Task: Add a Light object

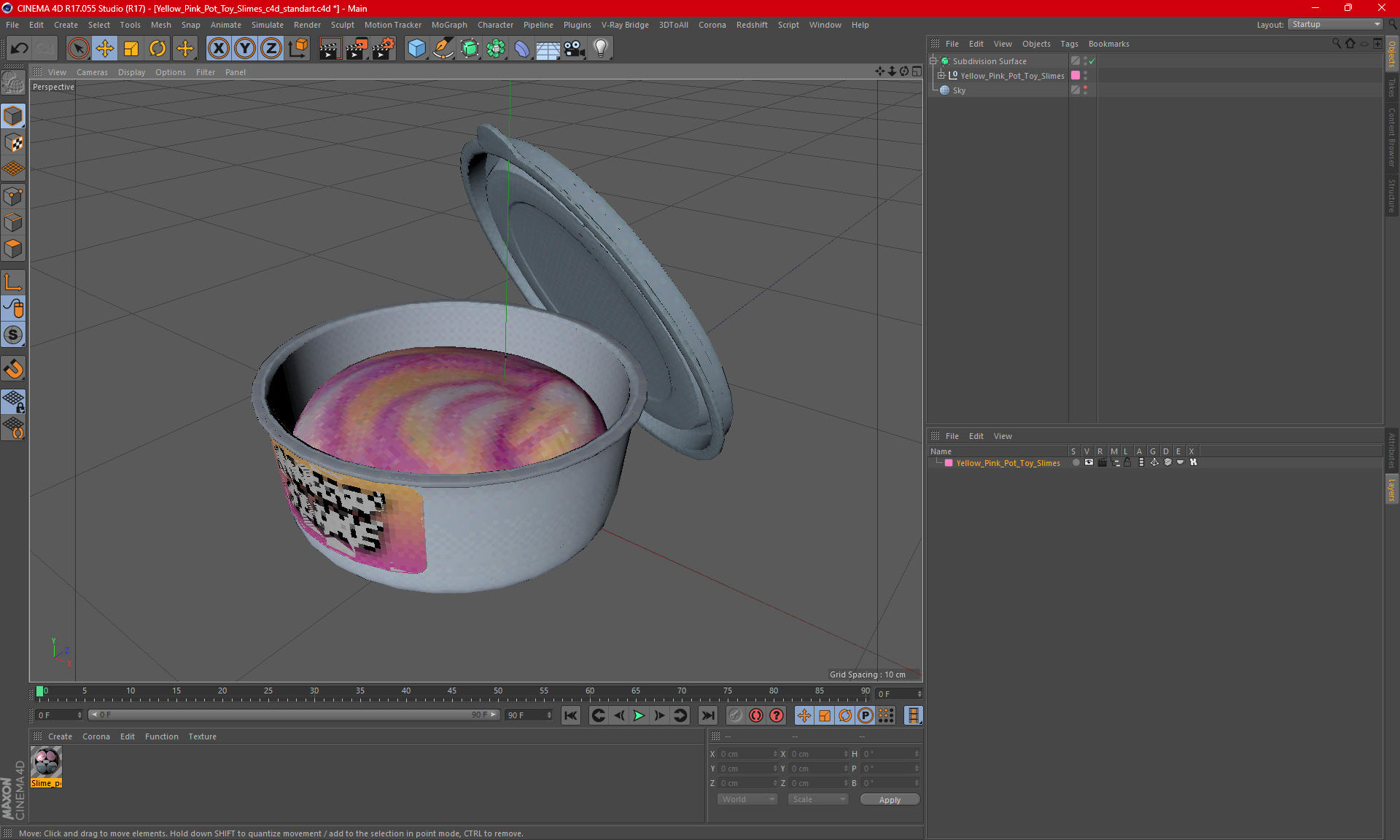Action: [601, 49]
